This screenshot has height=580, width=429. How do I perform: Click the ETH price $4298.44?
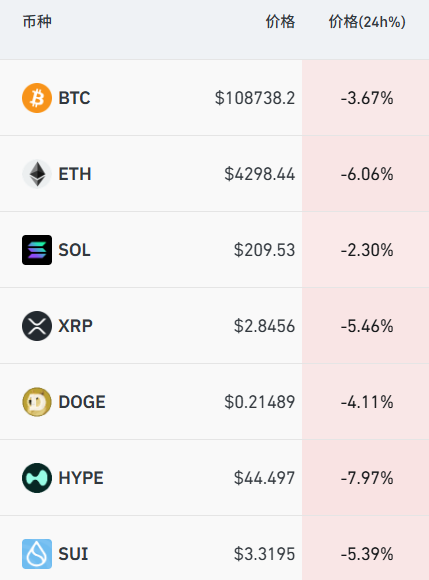point(260,174)
